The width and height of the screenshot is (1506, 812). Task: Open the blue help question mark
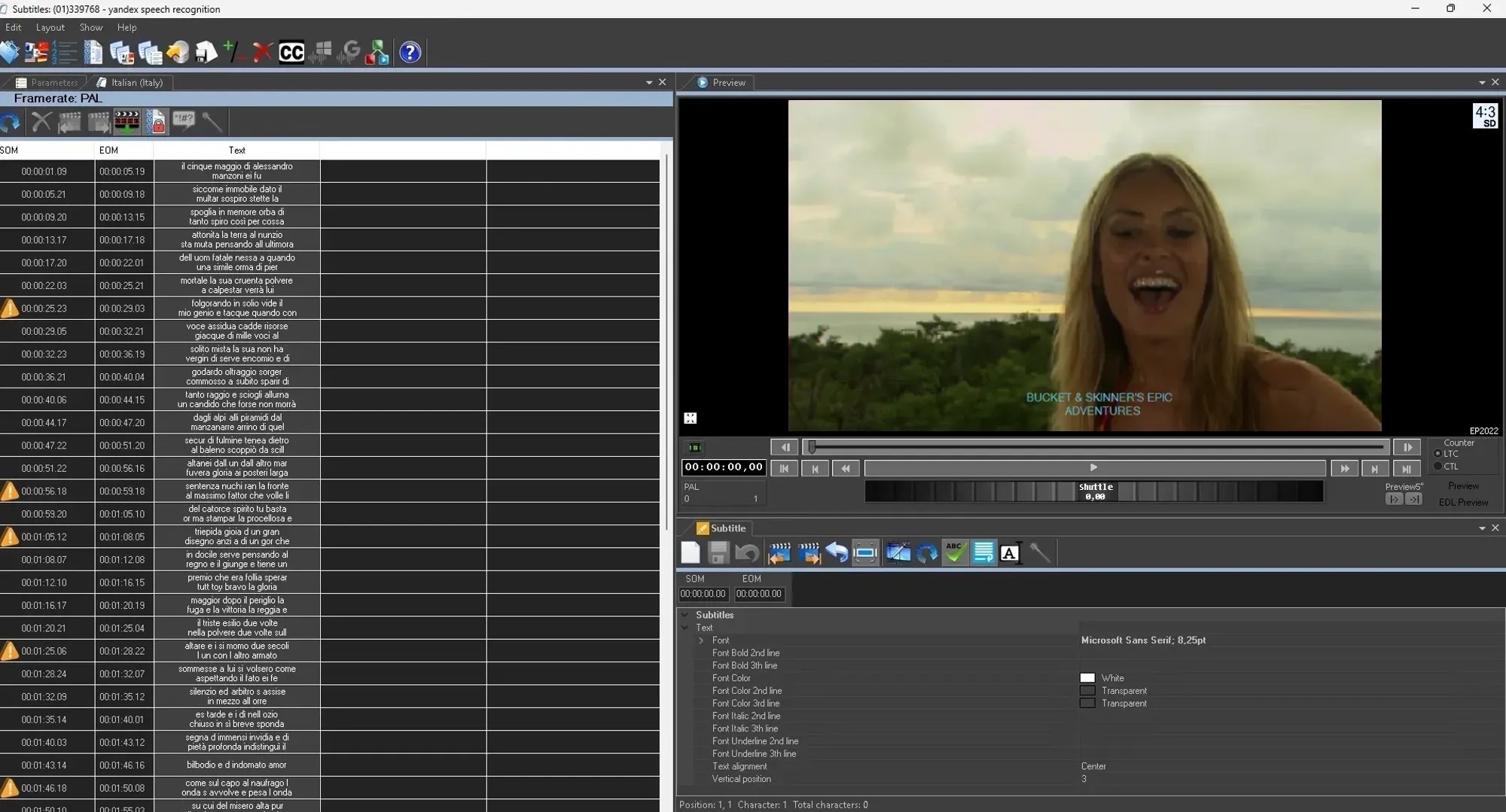(410, 52)
